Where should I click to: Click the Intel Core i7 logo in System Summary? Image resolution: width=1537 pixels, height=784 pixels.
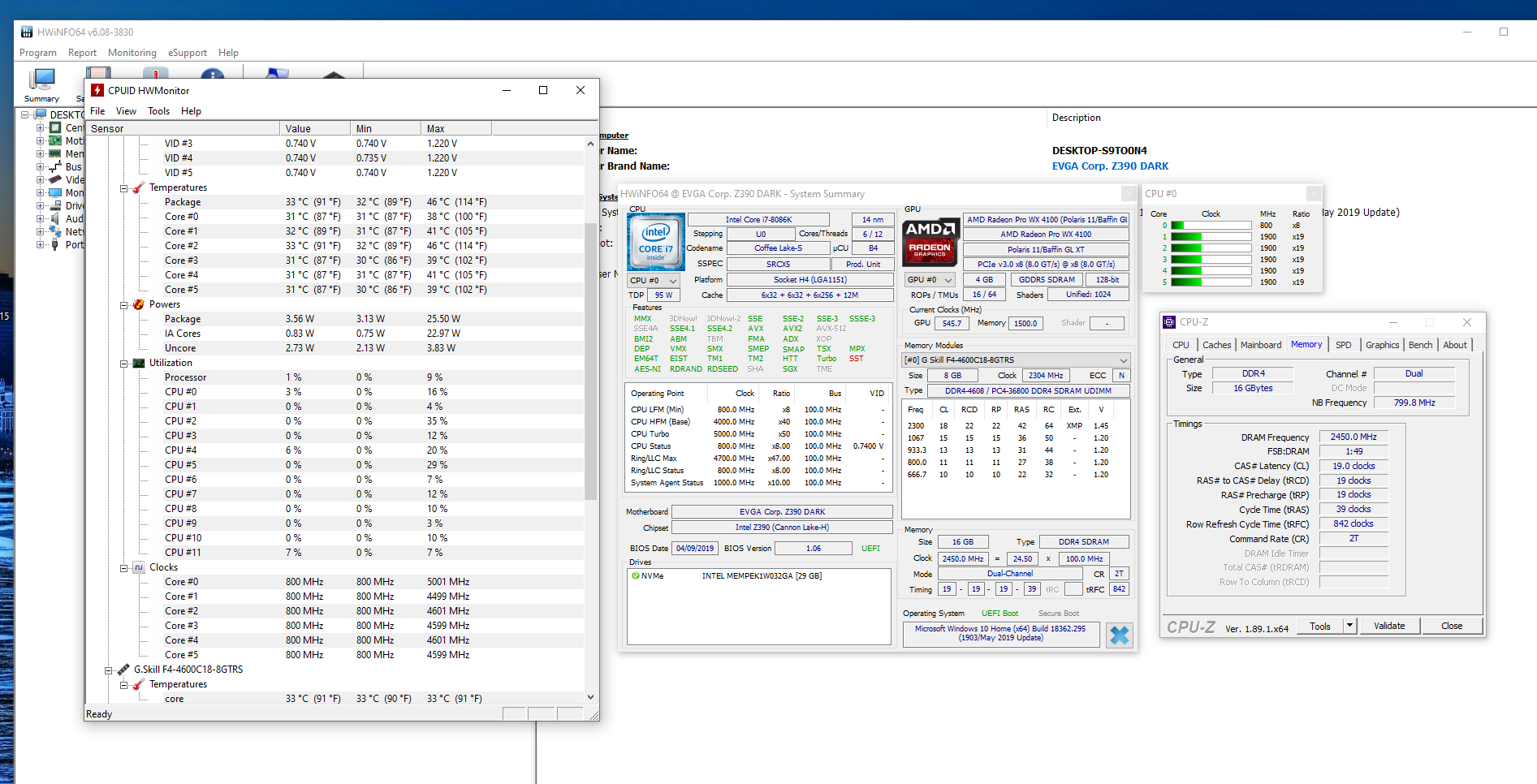tap(656, 242)
